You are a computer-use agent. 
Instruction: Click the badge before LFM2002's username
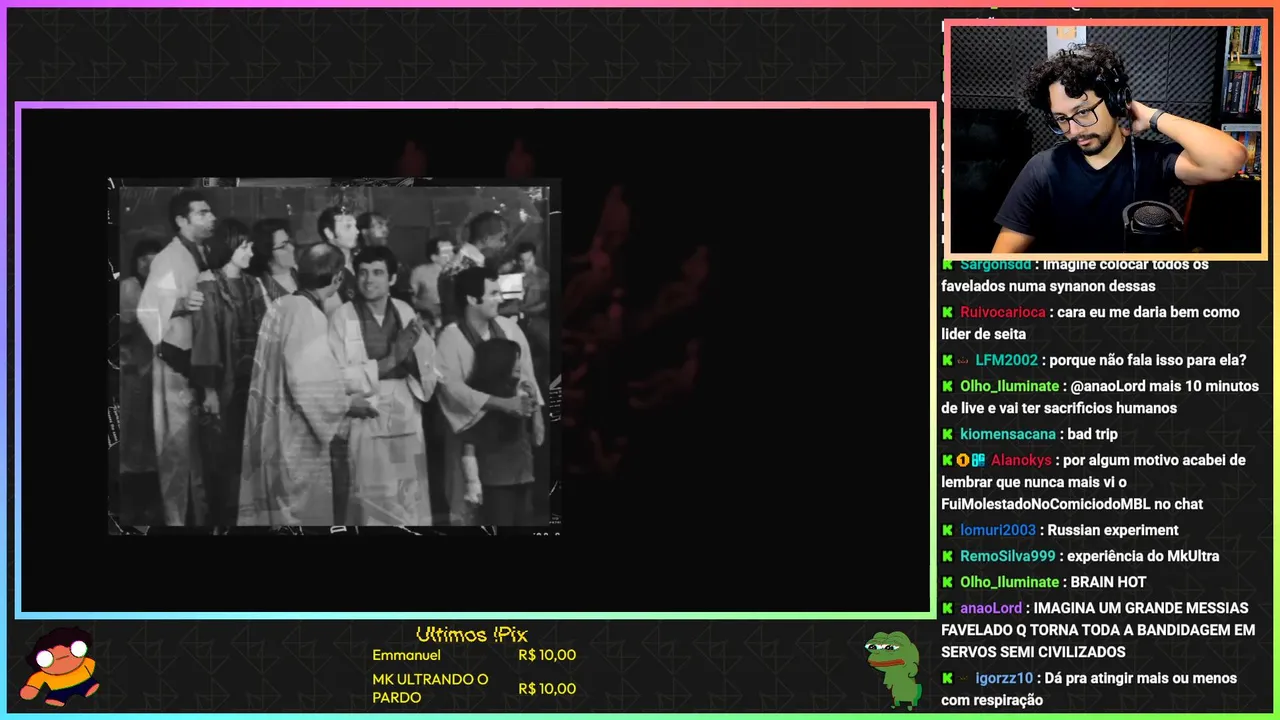click(x=963, y=360)
